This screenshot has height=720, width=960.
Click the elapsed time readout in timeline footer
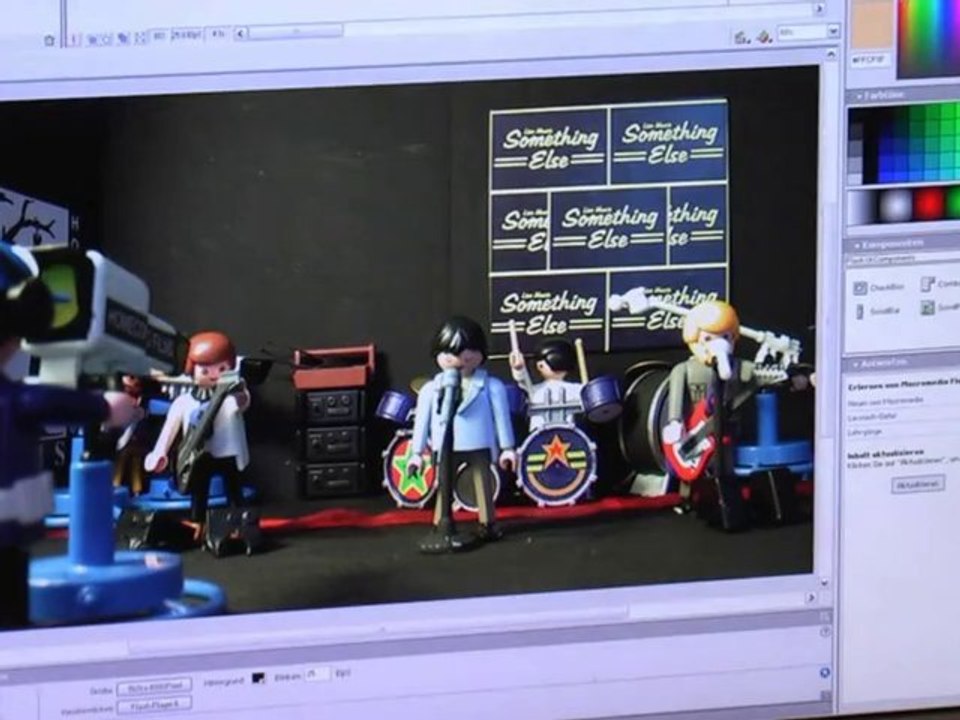click(217, 34)
